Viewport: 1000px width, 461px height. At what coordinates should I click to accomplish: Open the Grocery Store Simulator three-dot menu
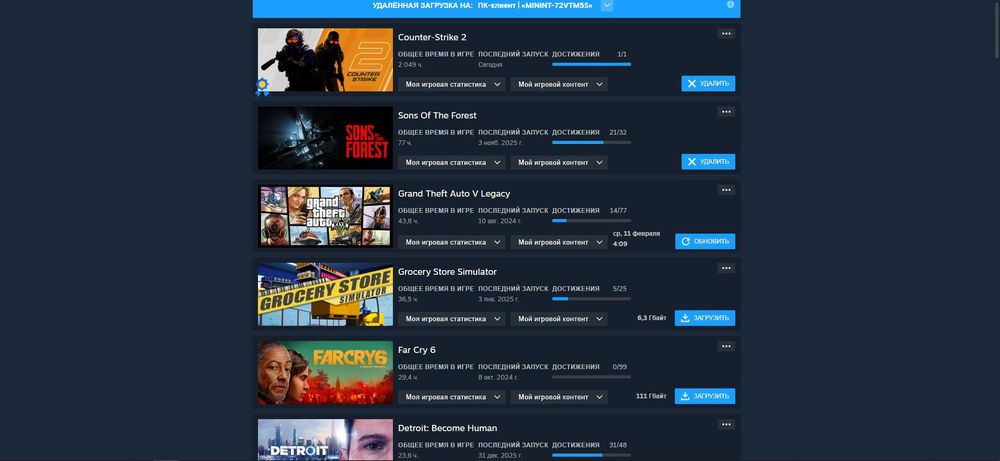tap(726, 268)
